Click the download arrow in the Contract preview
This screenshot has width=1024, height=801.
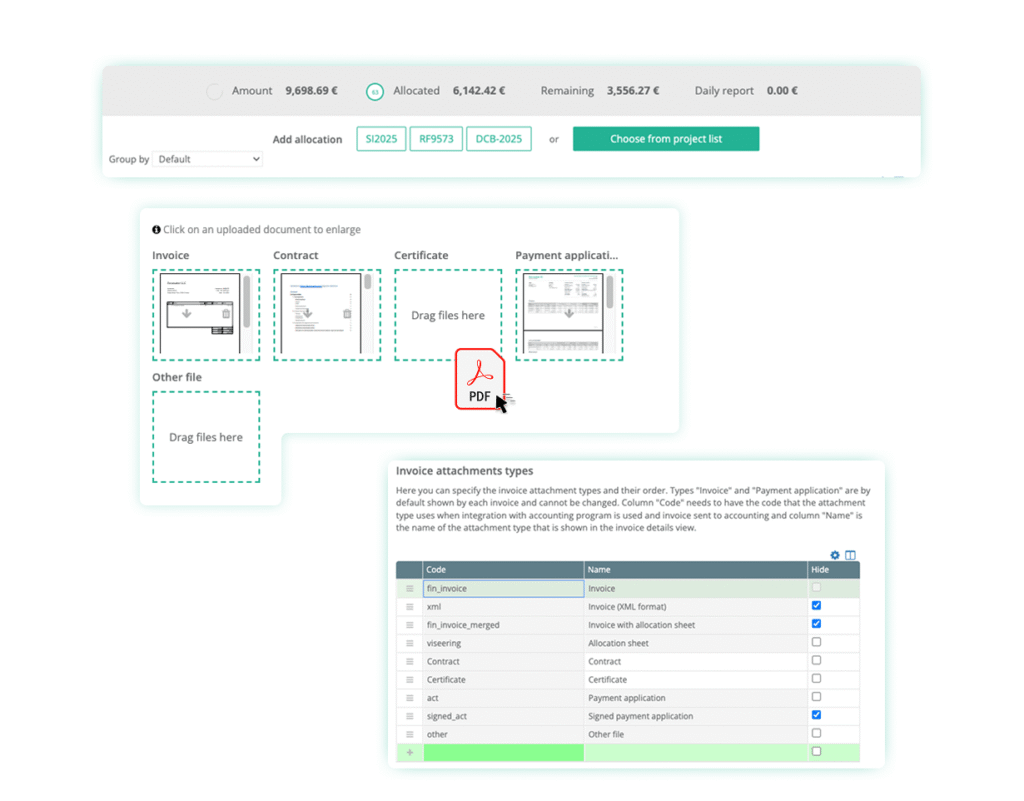click(307, 313)
